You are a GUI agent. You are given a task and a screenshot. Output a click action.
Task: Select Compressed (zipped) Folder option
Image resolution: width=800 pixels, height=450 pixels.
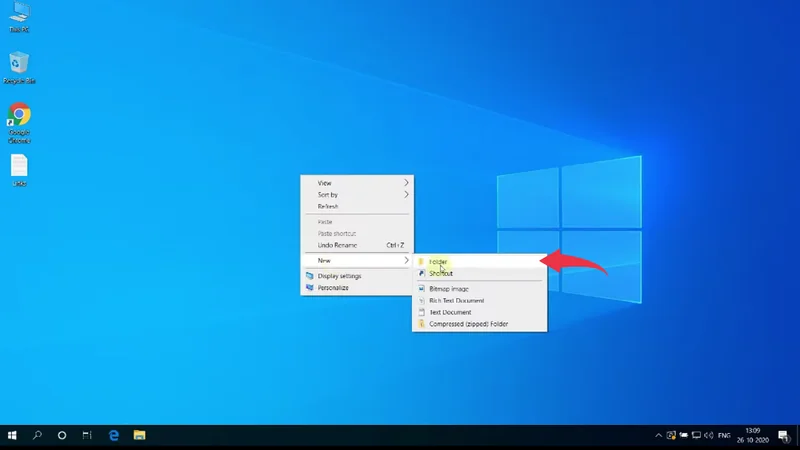click(468, 324)
